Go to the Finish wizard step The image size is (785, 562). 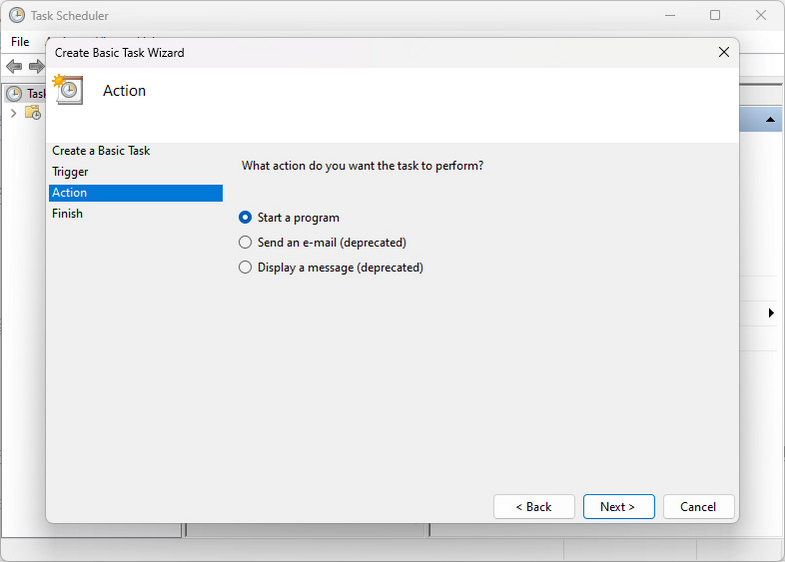(67, 214)
